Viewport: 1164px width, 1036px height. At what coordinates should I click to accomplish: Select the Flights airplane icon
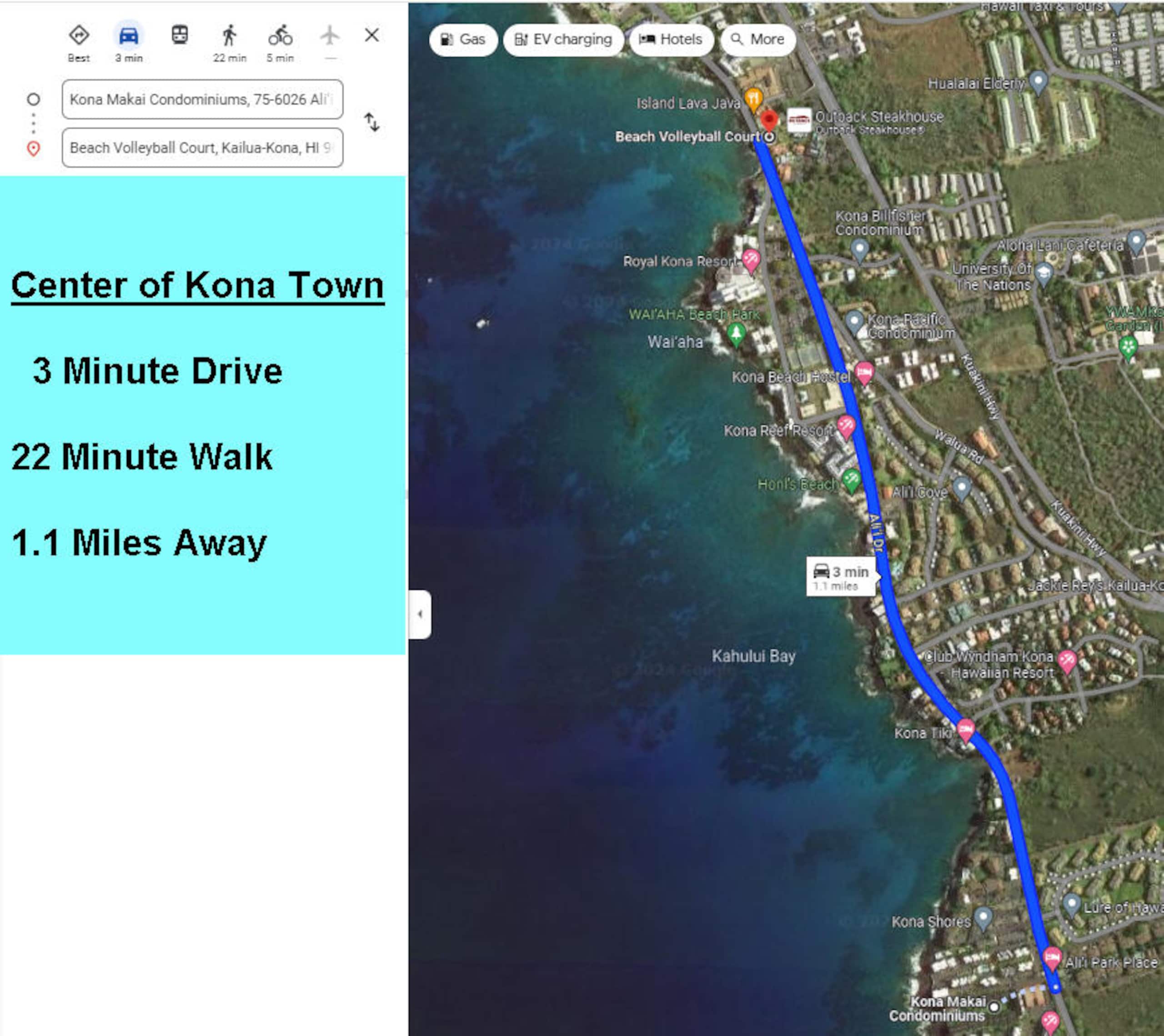tap(330, 35)
